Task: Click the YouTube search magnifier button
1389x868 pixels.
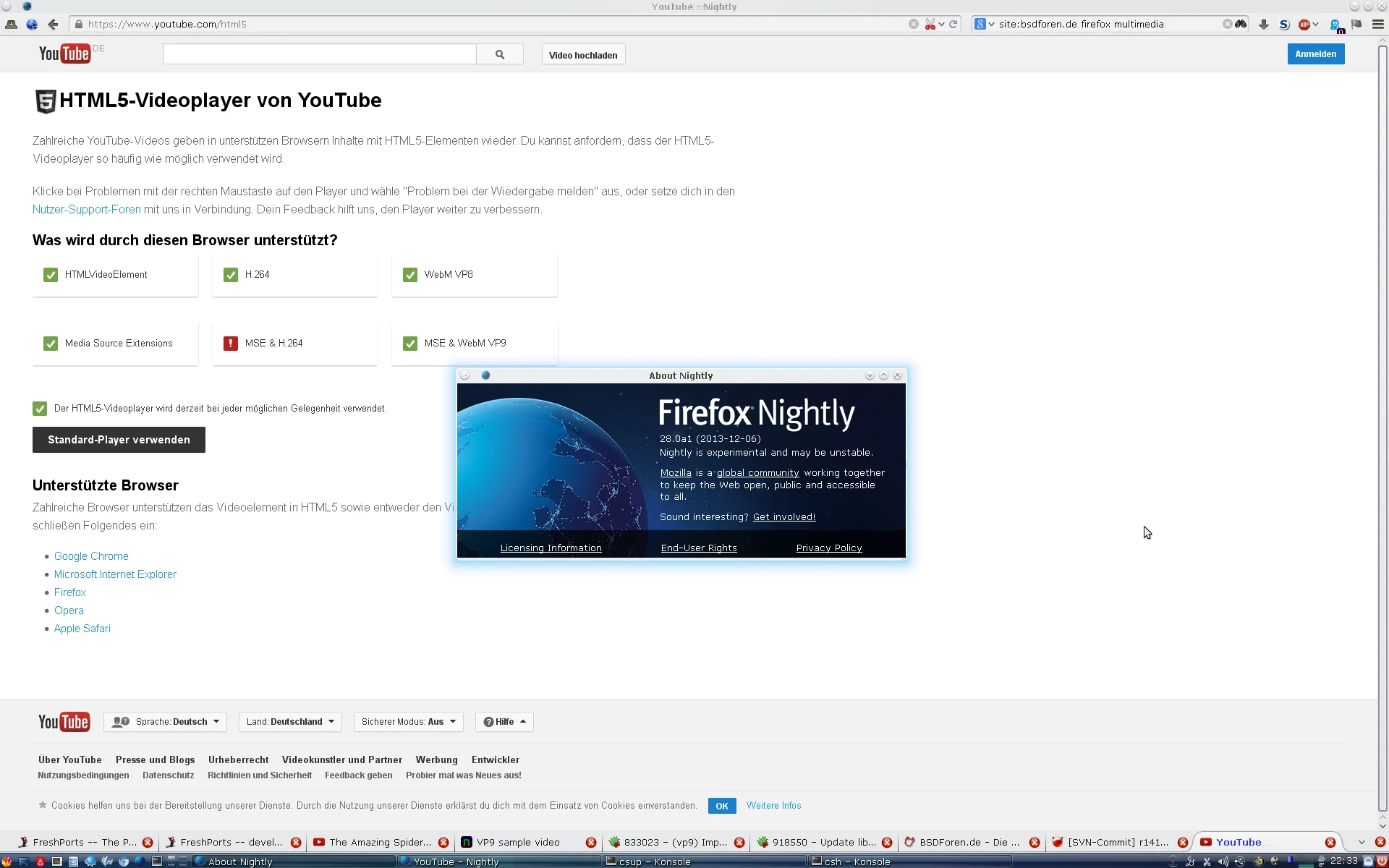Action: click(x=500, y=54)
